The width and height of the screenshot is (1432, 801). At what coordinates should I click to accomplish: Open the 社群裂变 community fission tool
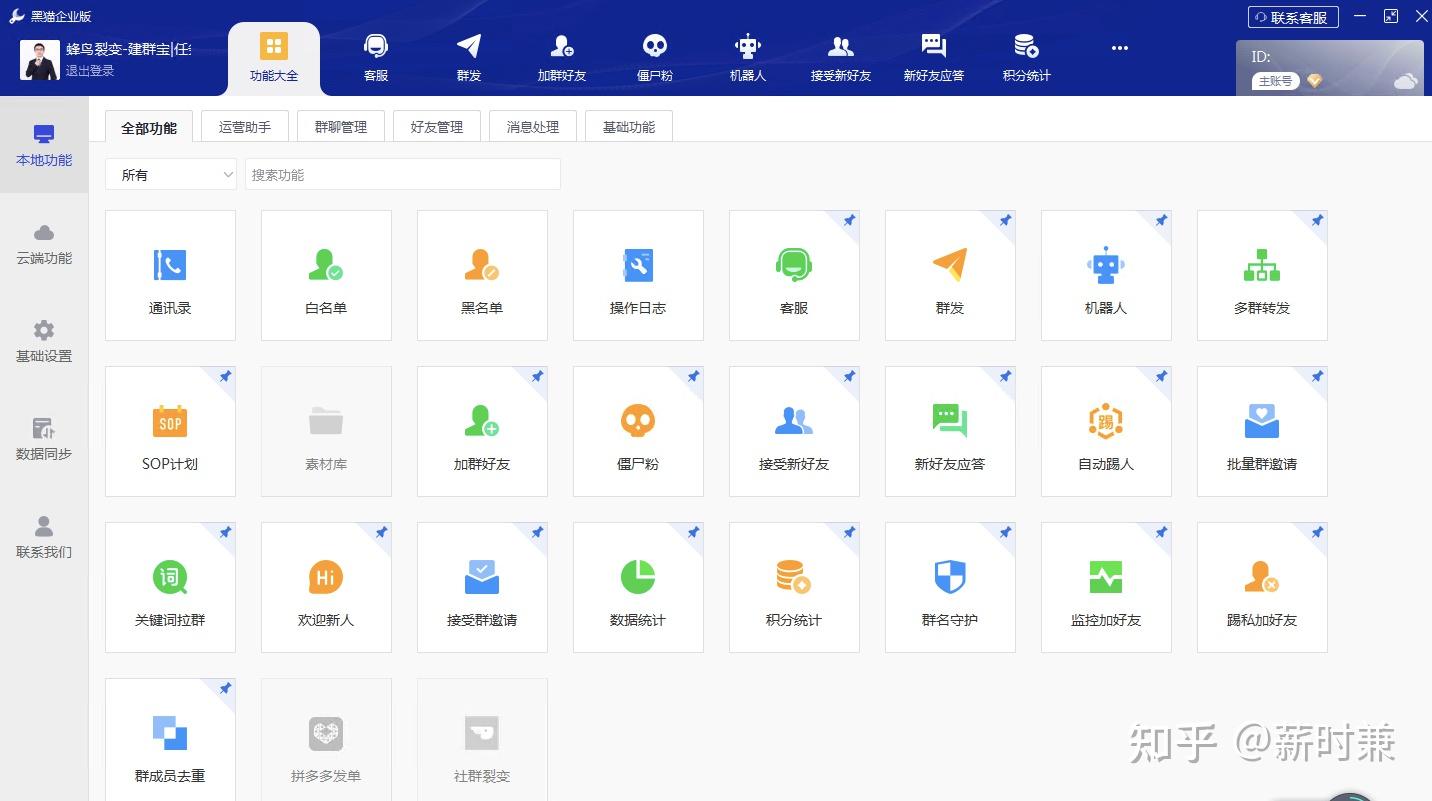tap(482, 740)
